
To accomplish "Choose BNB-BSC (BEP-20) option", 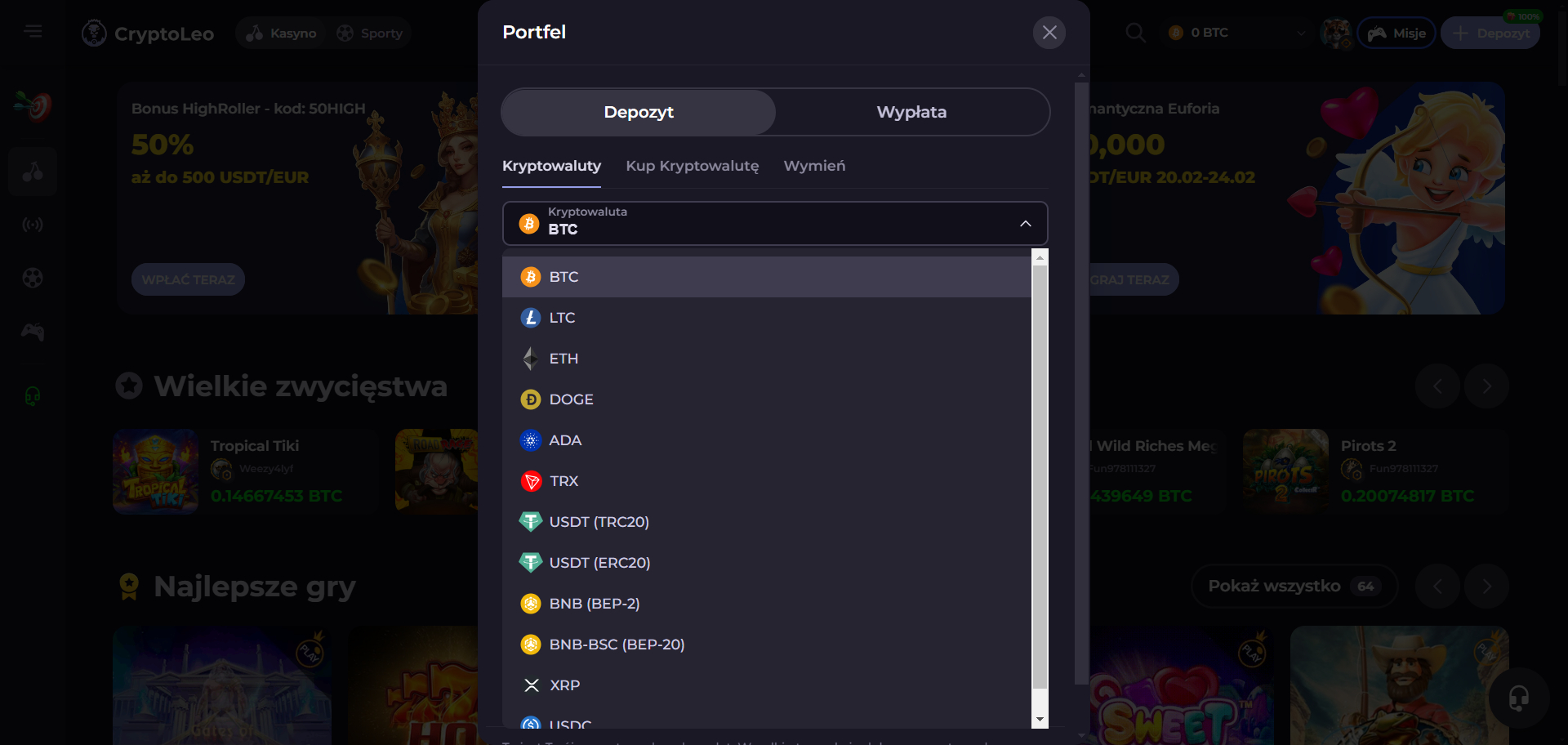I will pos(617,645).
